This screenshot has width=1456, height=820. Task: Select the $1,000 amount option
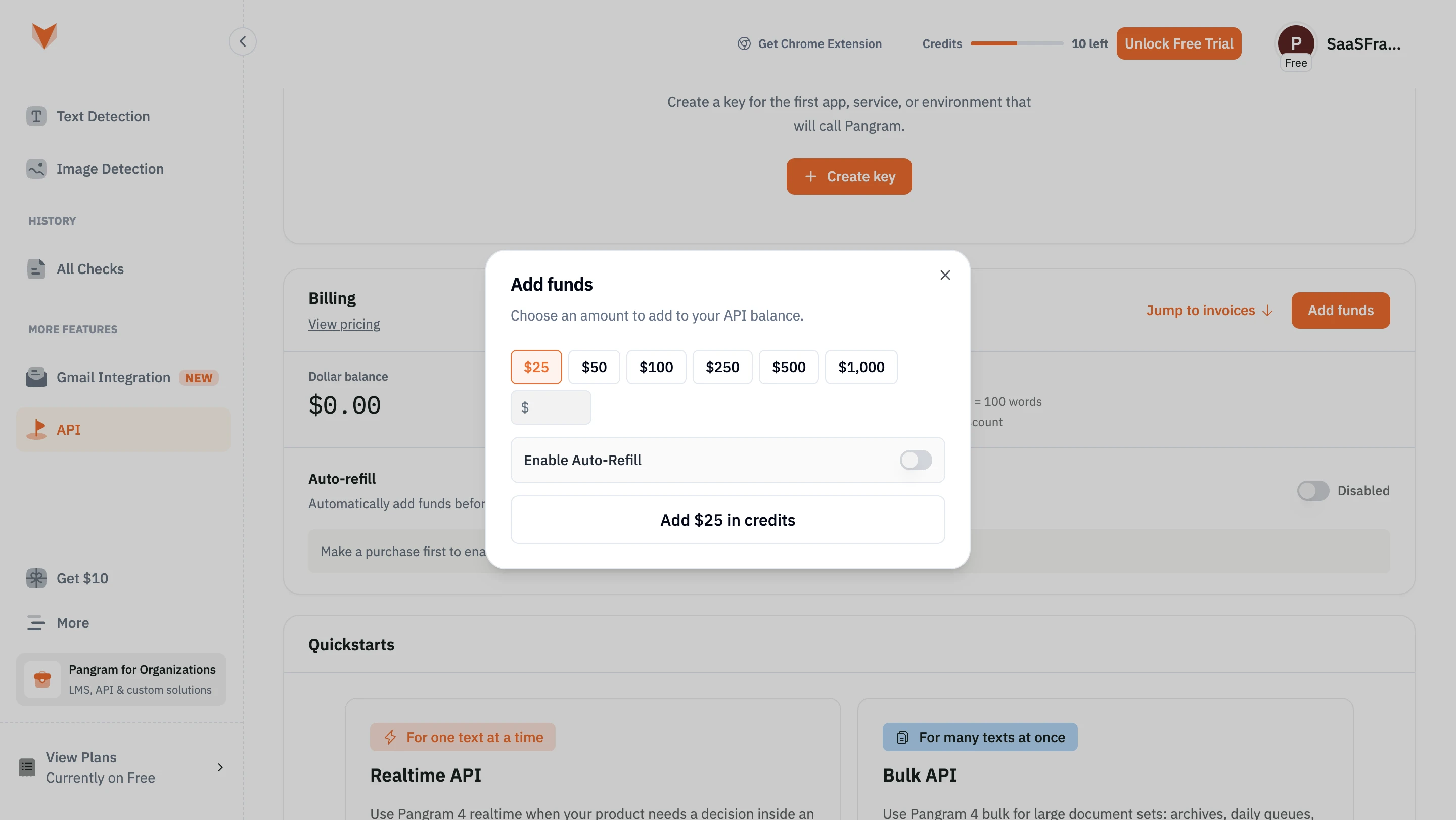click(x=861, y=367)
